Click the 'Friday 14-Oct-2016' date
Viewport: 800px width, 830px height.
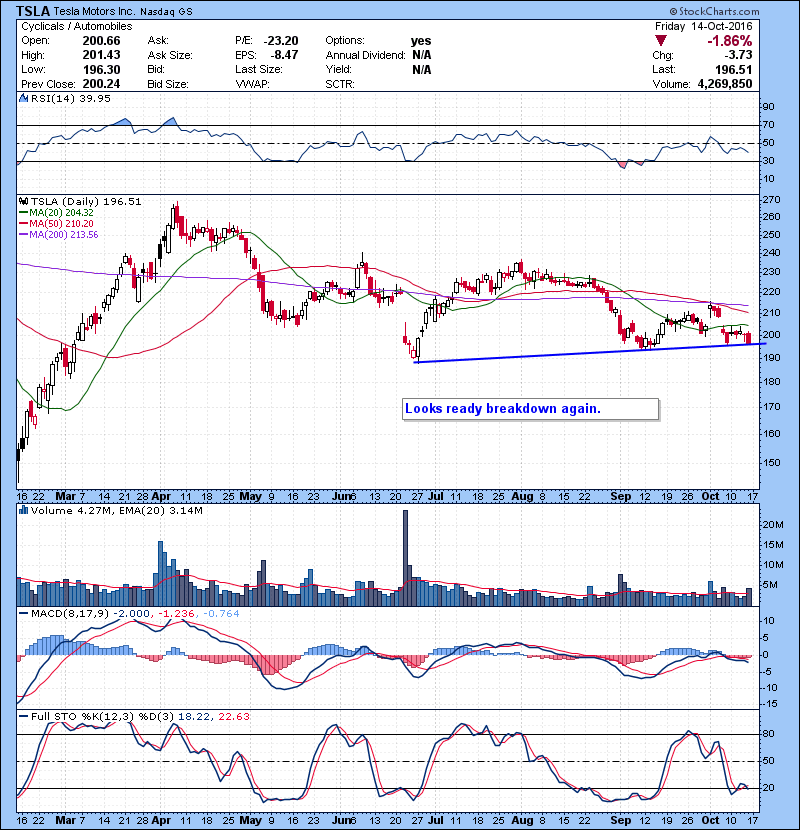tap(704, 26)
